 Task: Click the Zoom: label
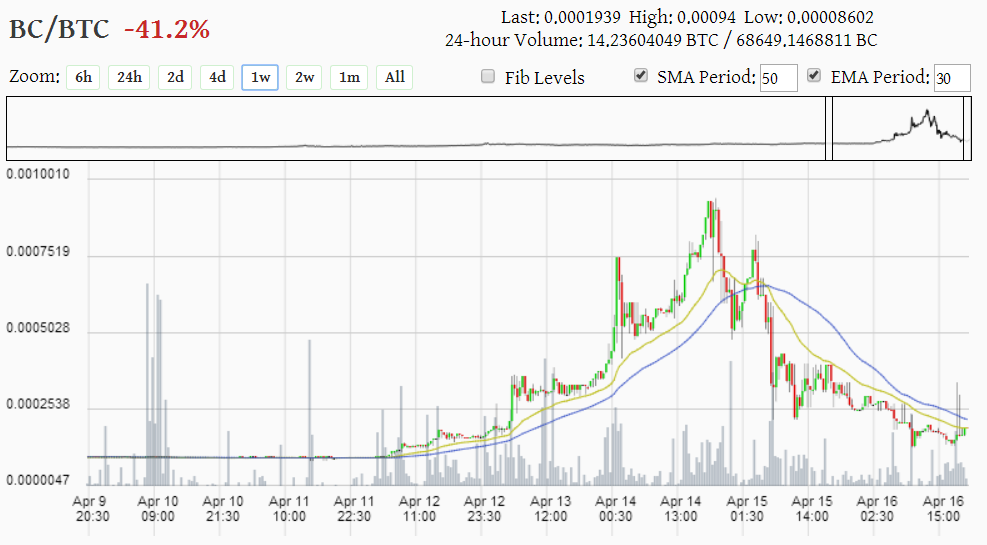coord(34,77)
